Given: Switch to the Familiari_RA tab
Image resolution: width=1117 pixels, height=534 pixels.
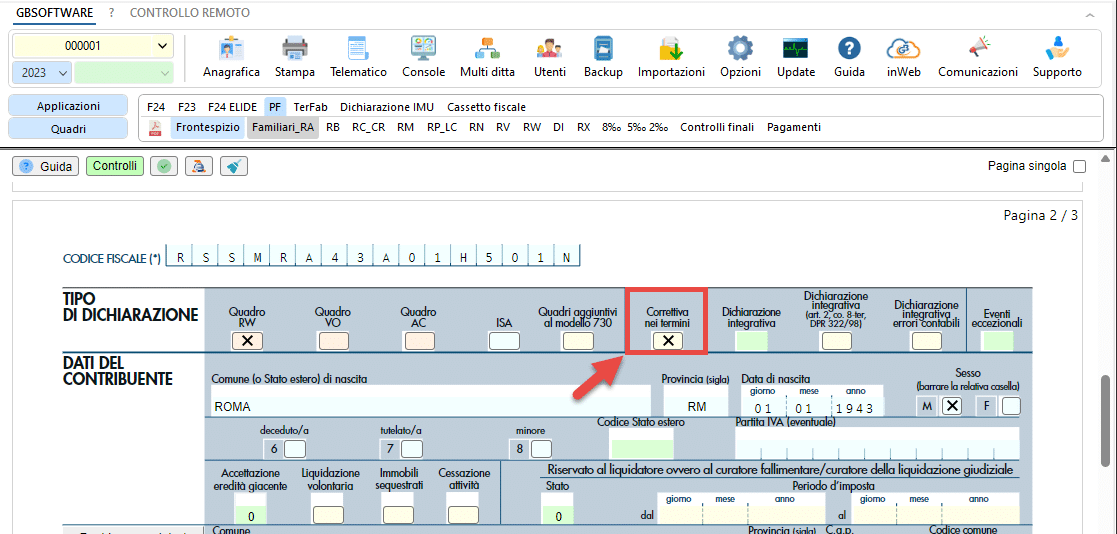Looking at the screenshot, I should pos(283,127).
